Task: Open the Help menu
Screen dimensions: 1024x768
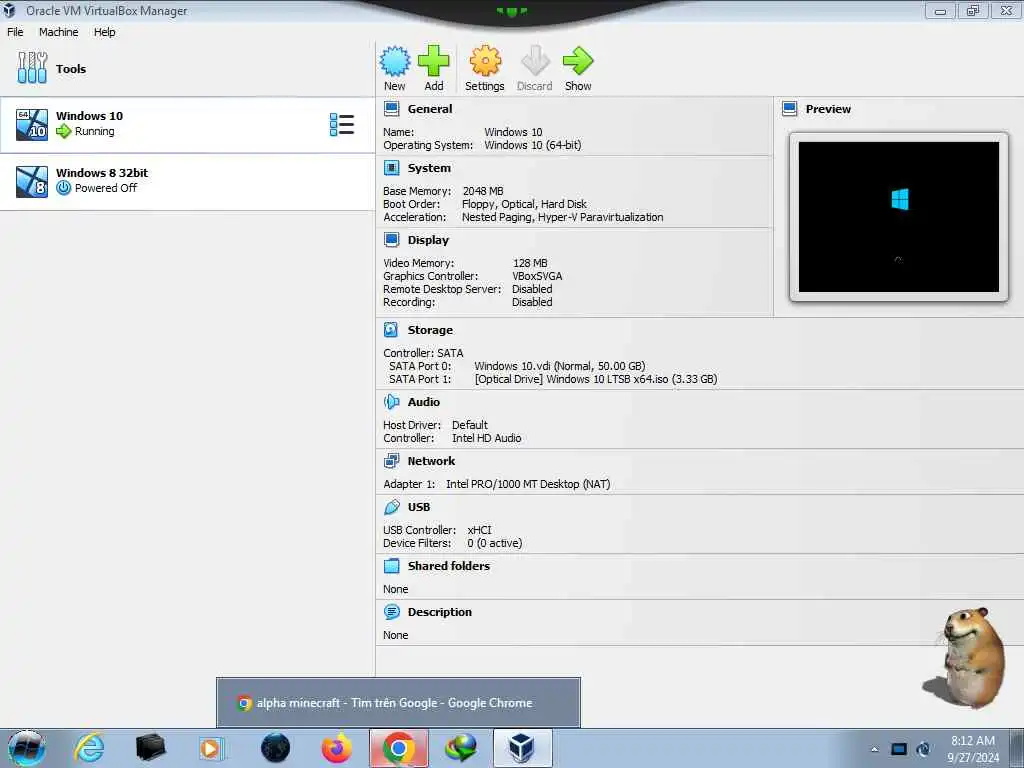Action: pyautogui.click(x=104, y=32)
